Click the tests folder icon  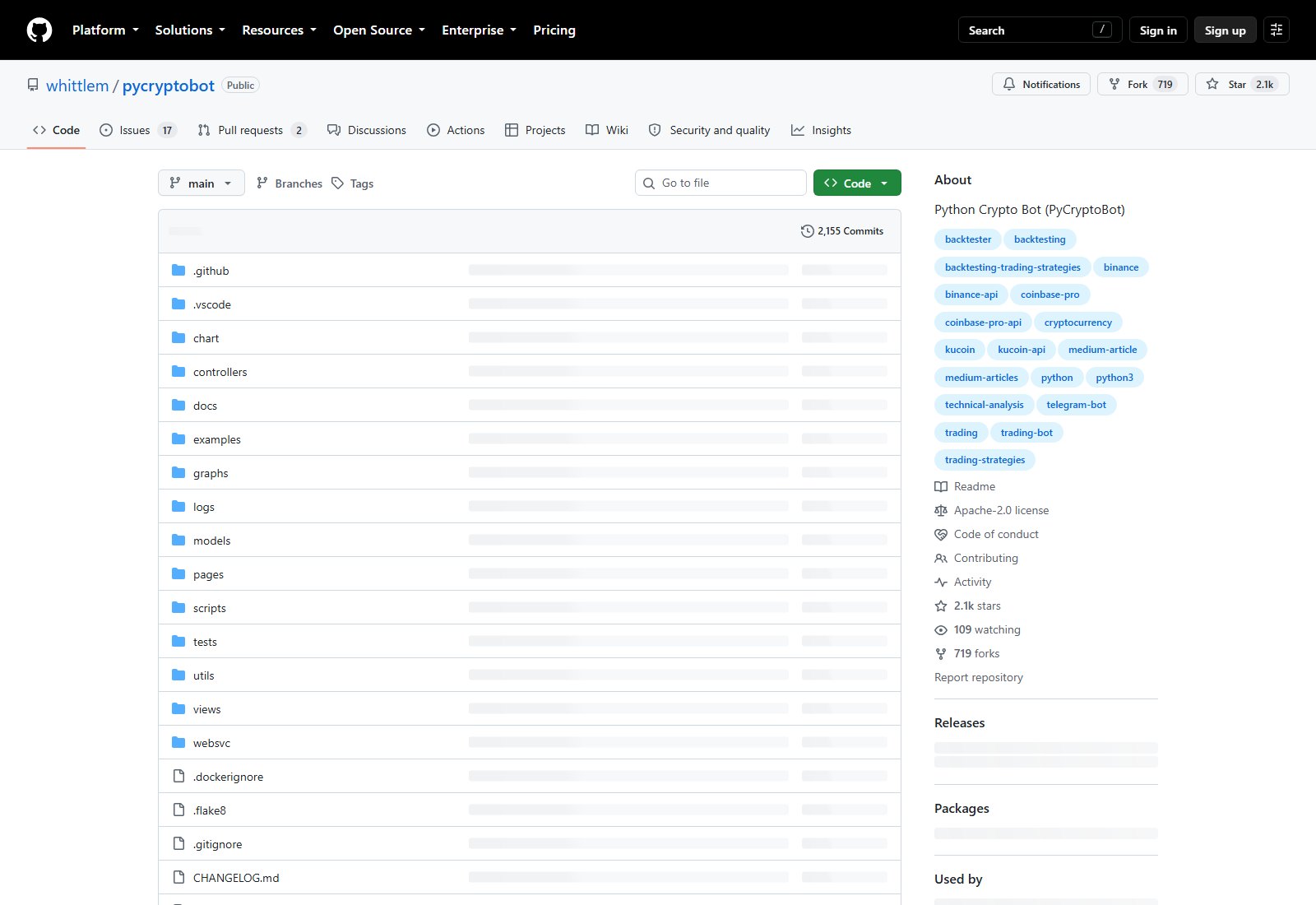(178, 641)
